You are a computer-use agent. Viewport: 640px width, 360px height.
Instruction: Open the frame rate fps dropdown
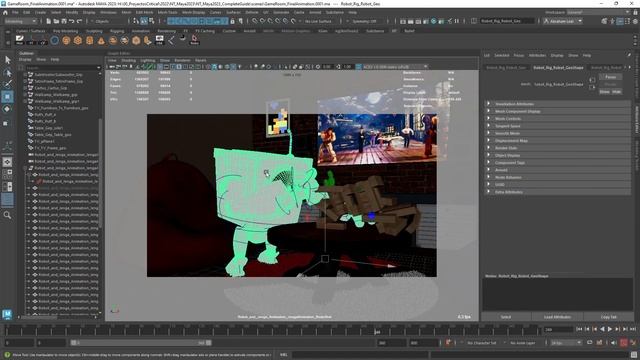pyautogui.click(x=566, y=343)
